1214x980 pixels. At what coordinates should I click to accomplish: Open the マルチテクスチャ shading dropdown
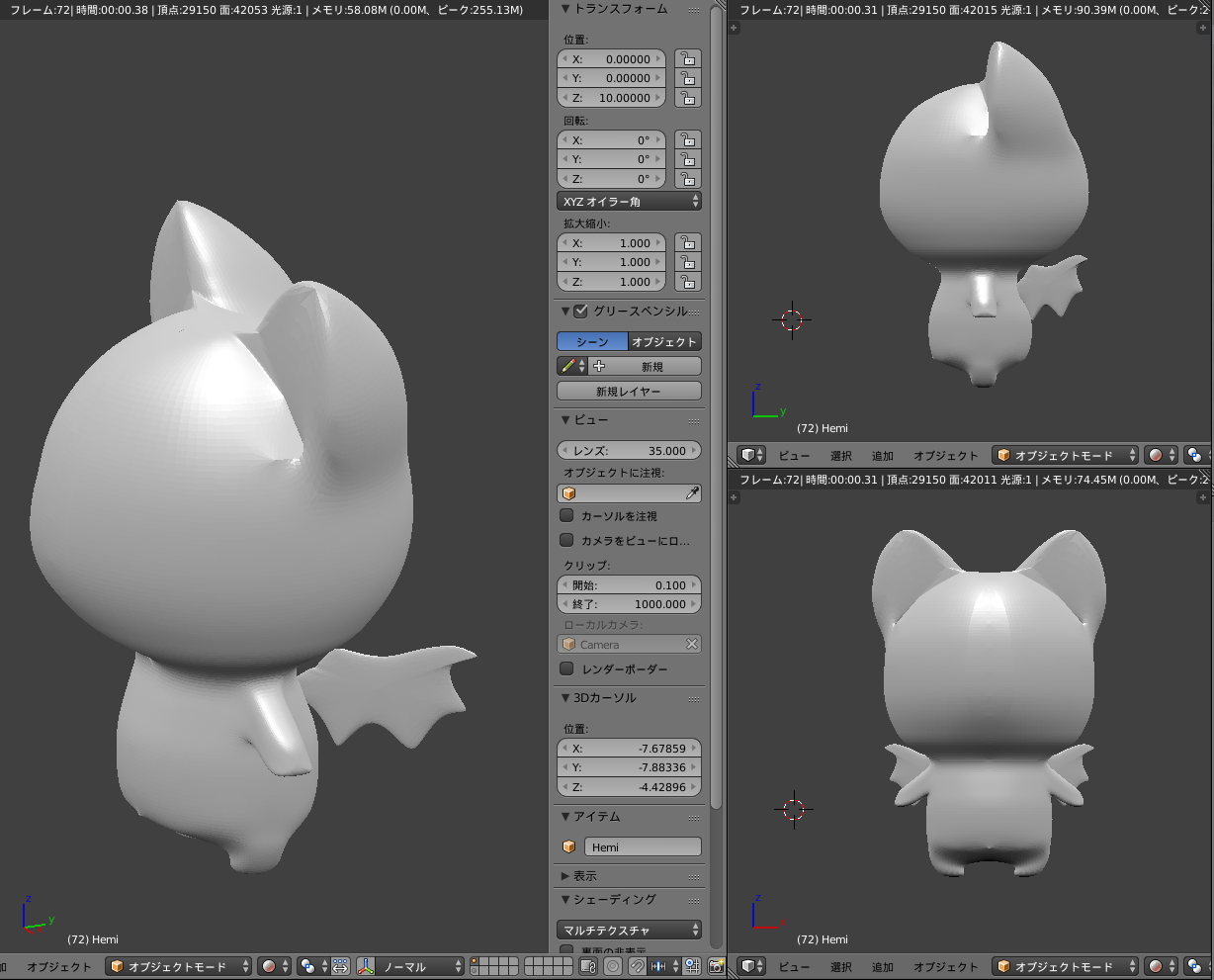(629, 930)
